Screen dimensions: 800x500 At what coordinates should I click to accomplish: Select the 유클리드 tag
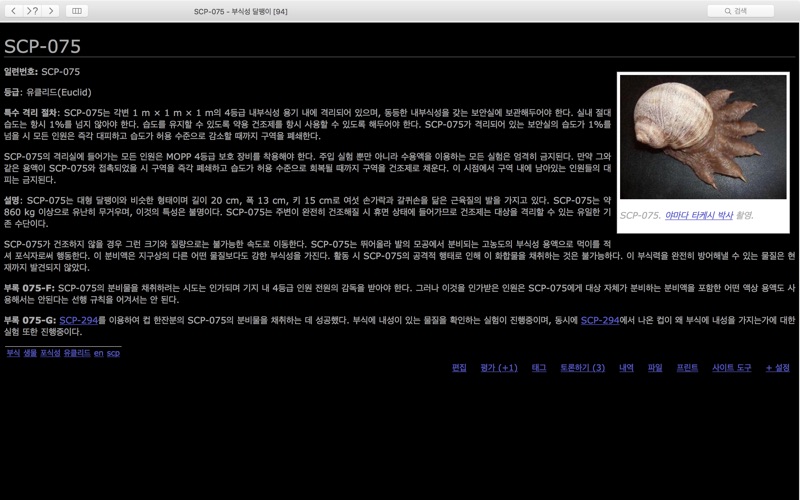77,353
